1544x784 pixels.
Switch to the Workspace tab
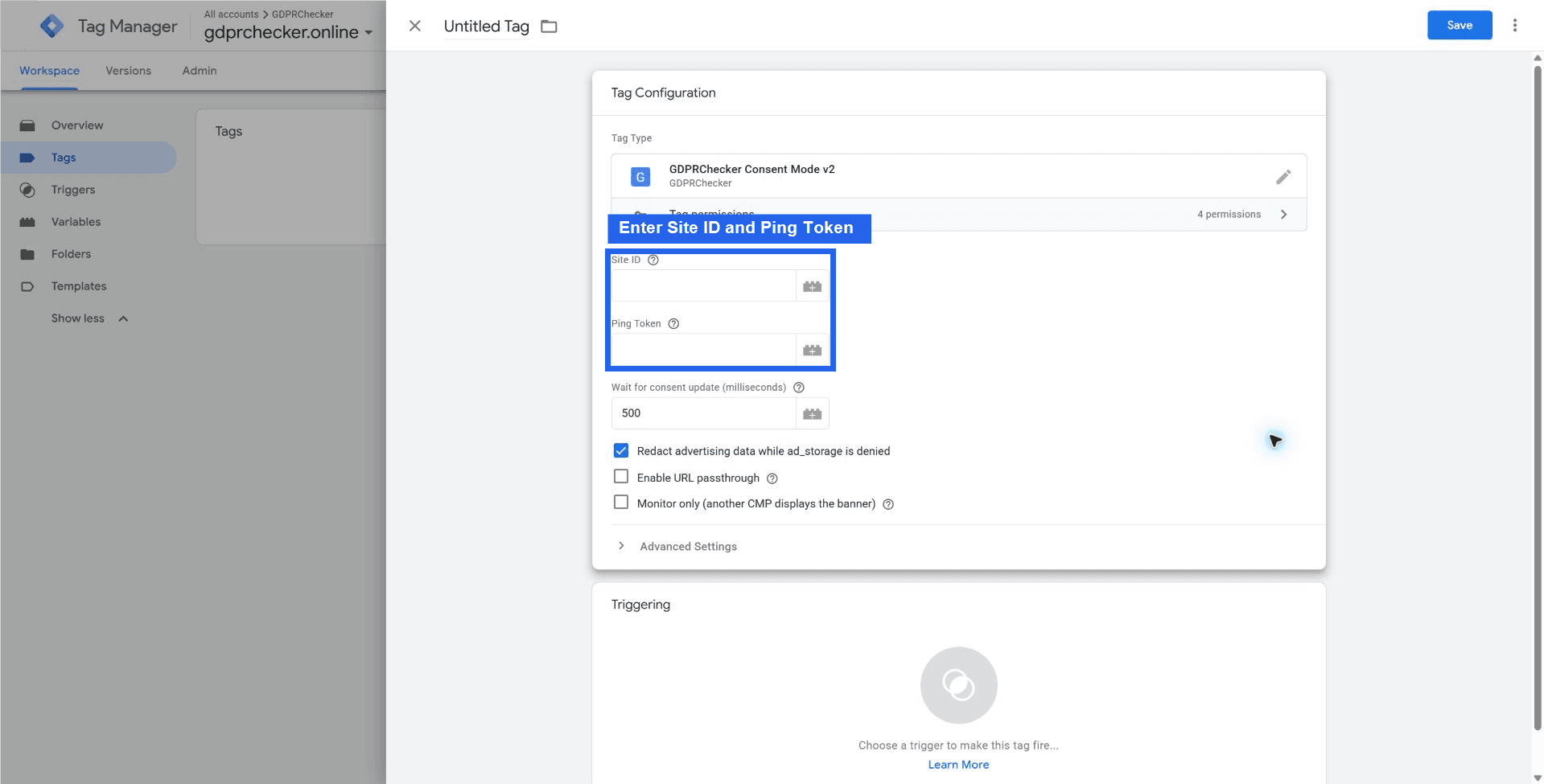pyautogui.click(x=49, y=71)
